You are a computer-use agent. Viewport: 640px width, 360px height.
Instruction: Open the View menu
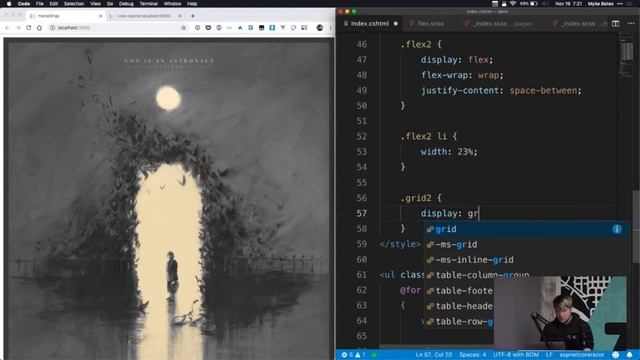96,4
